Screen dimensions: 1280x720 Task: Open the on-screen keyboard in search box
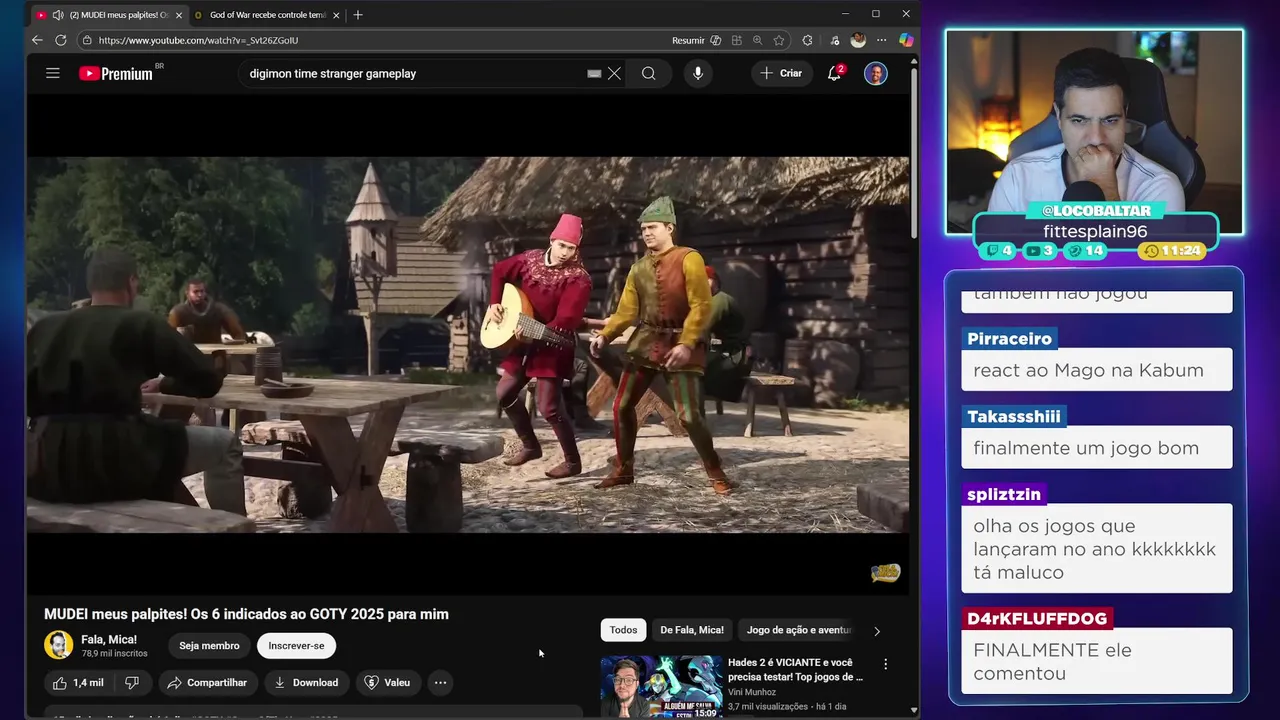[594, 73]
